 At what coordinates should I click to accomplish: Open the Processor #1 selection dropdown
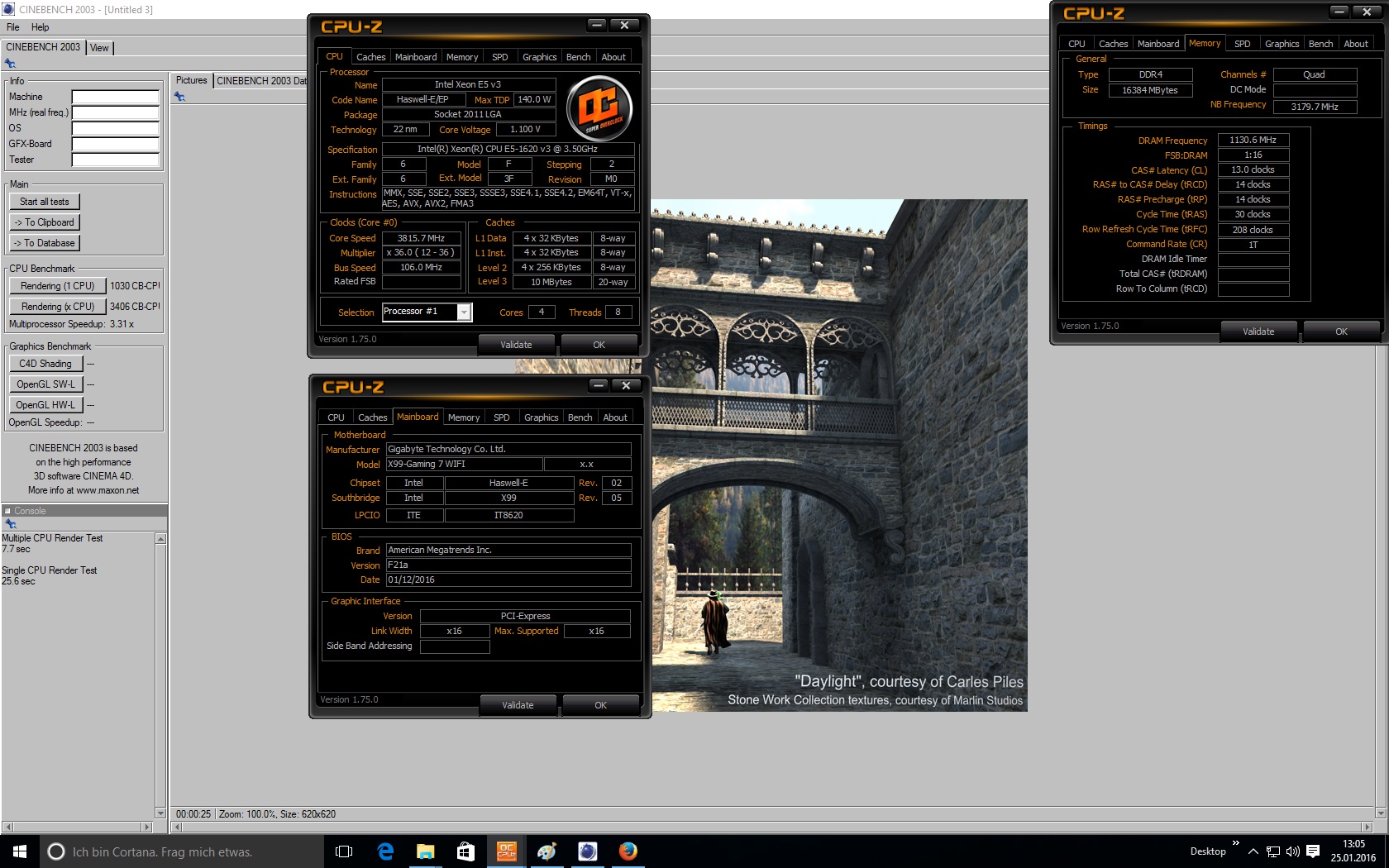point(464,312)
